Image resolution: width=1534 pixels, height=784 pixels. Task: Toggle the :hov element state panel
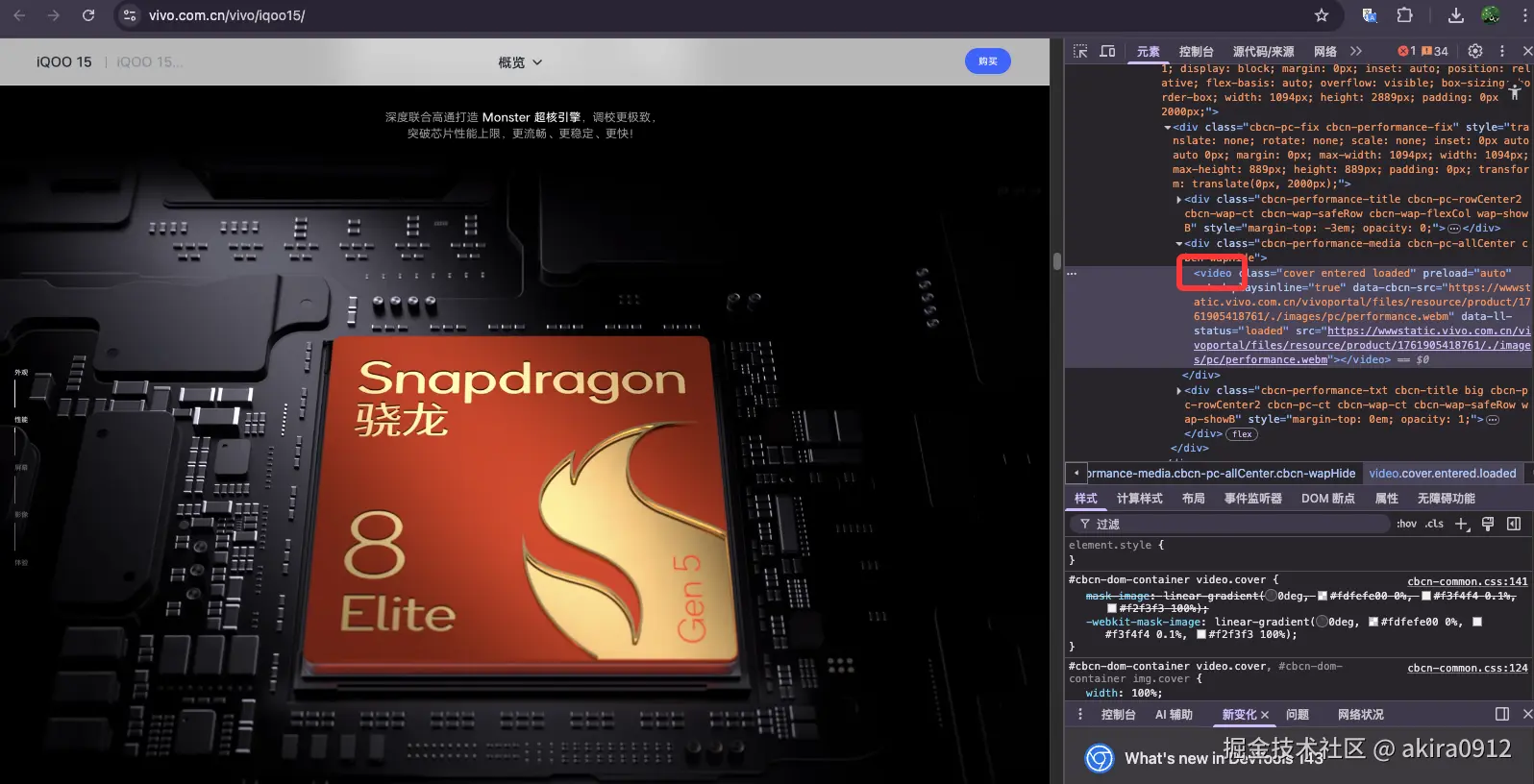(1406, 524)
